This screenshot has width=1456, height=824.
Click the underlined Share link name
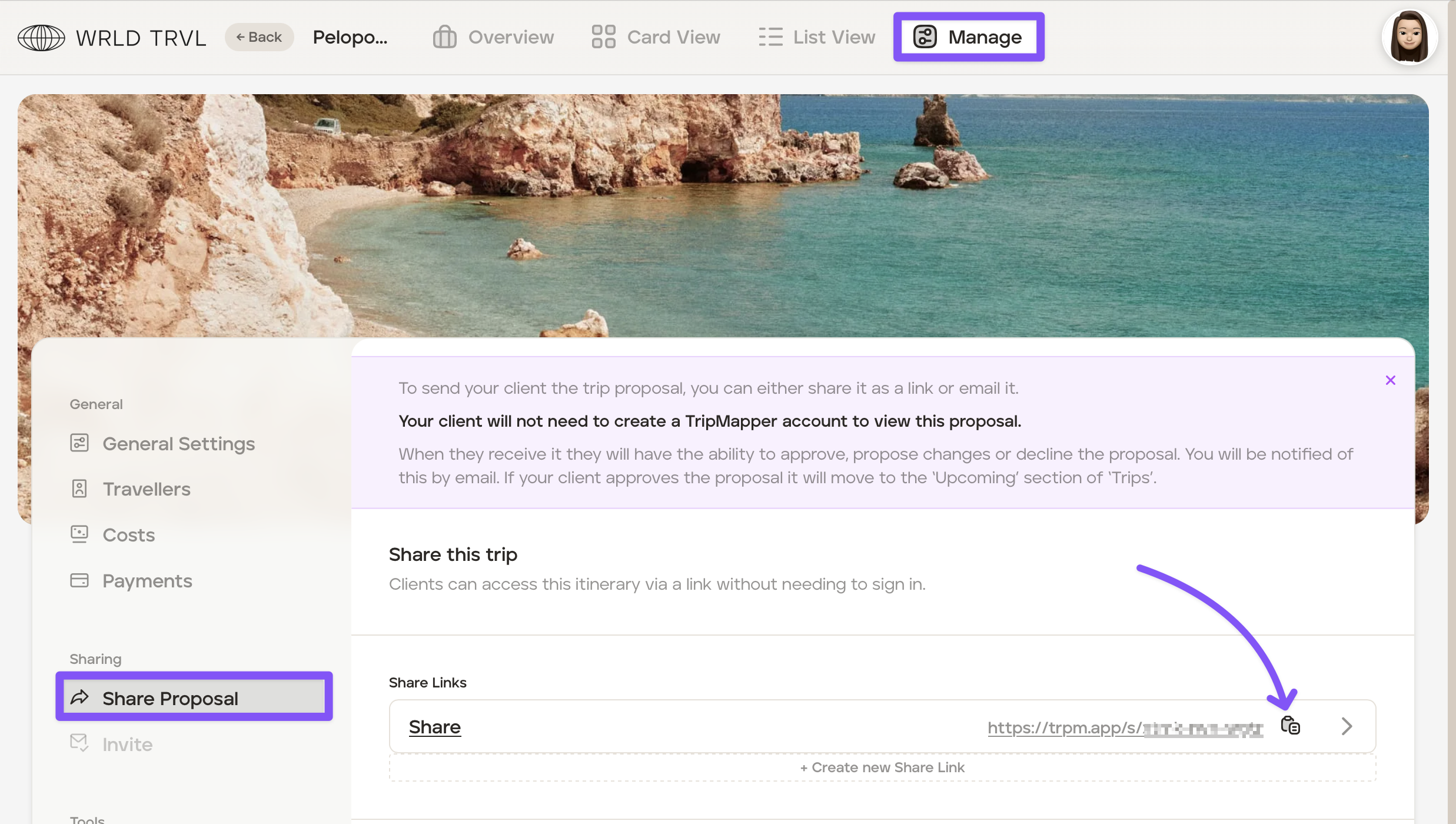434,727
